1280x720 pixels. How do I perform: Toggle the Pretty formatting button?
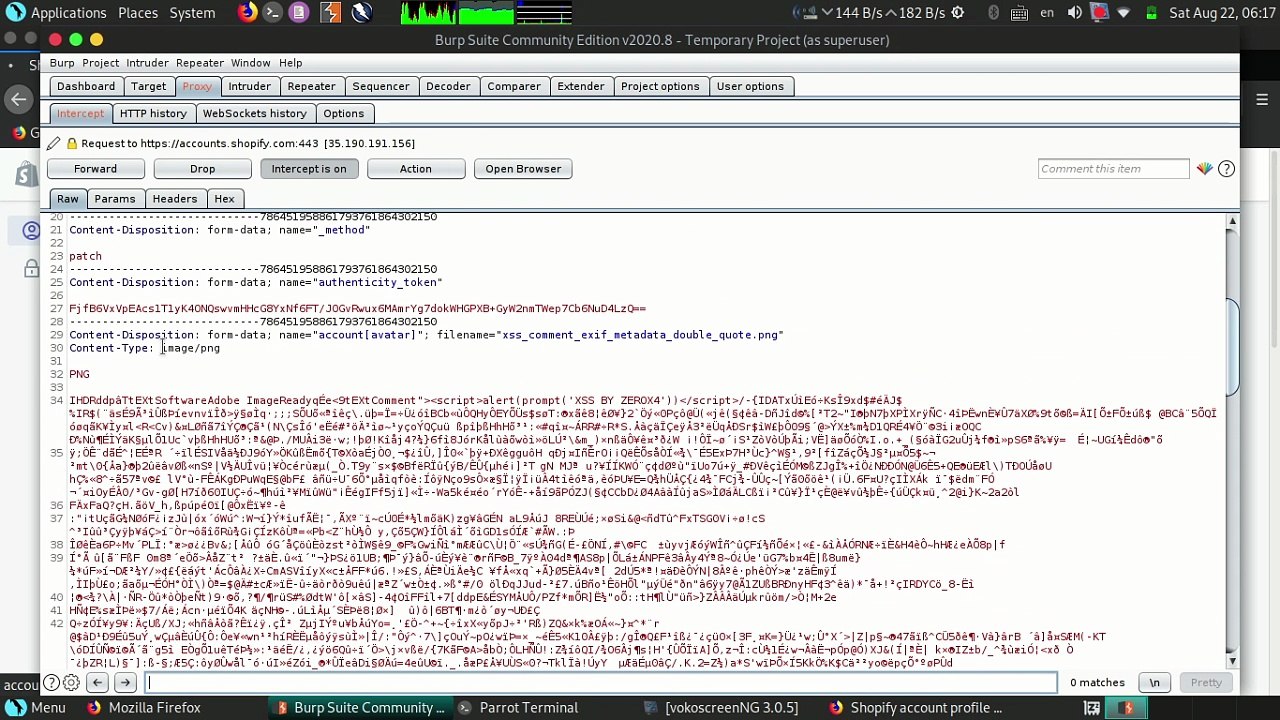point(1206,683)
